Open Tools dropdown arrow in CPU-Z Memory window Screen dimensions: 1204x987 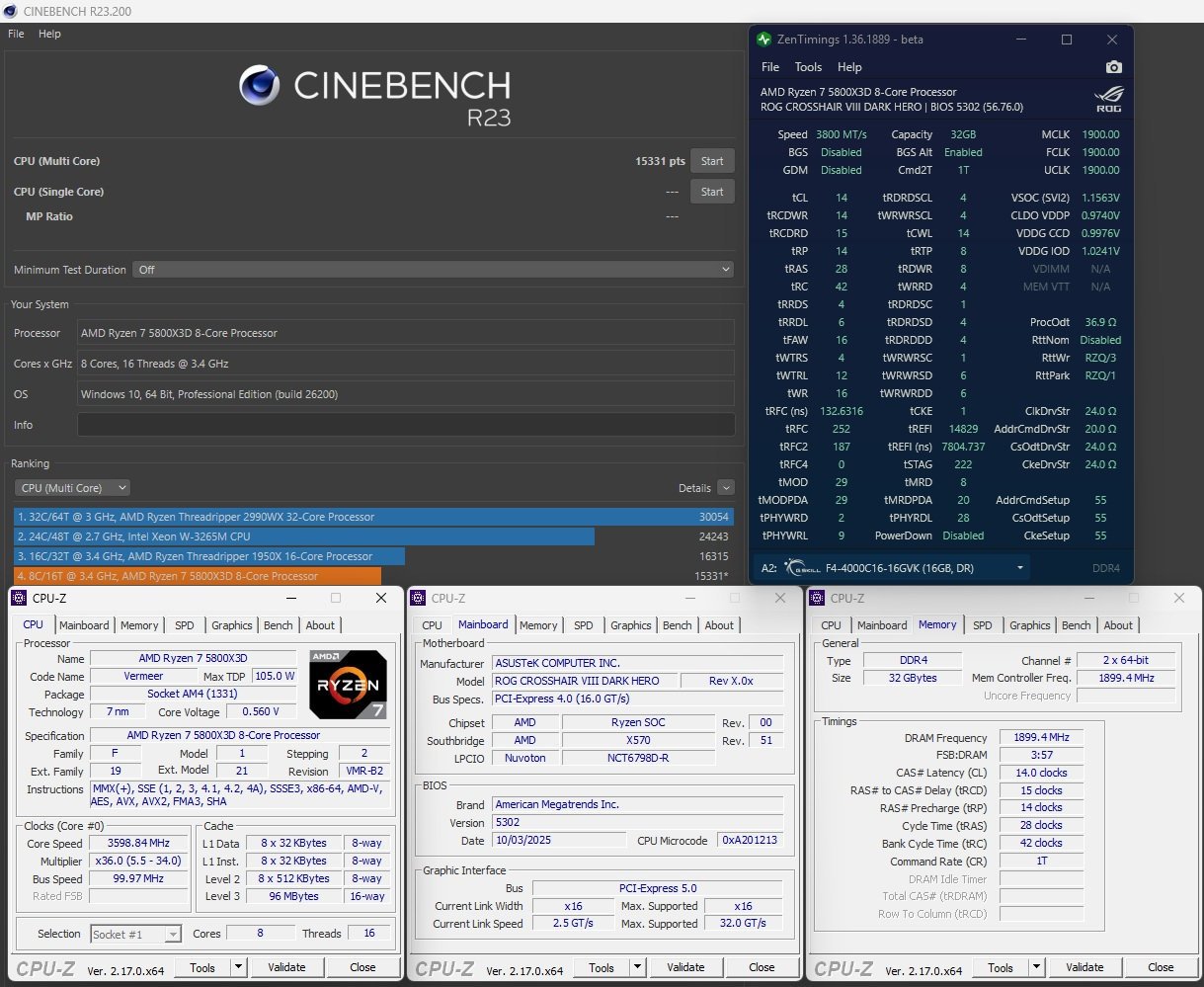(1036, 967)
